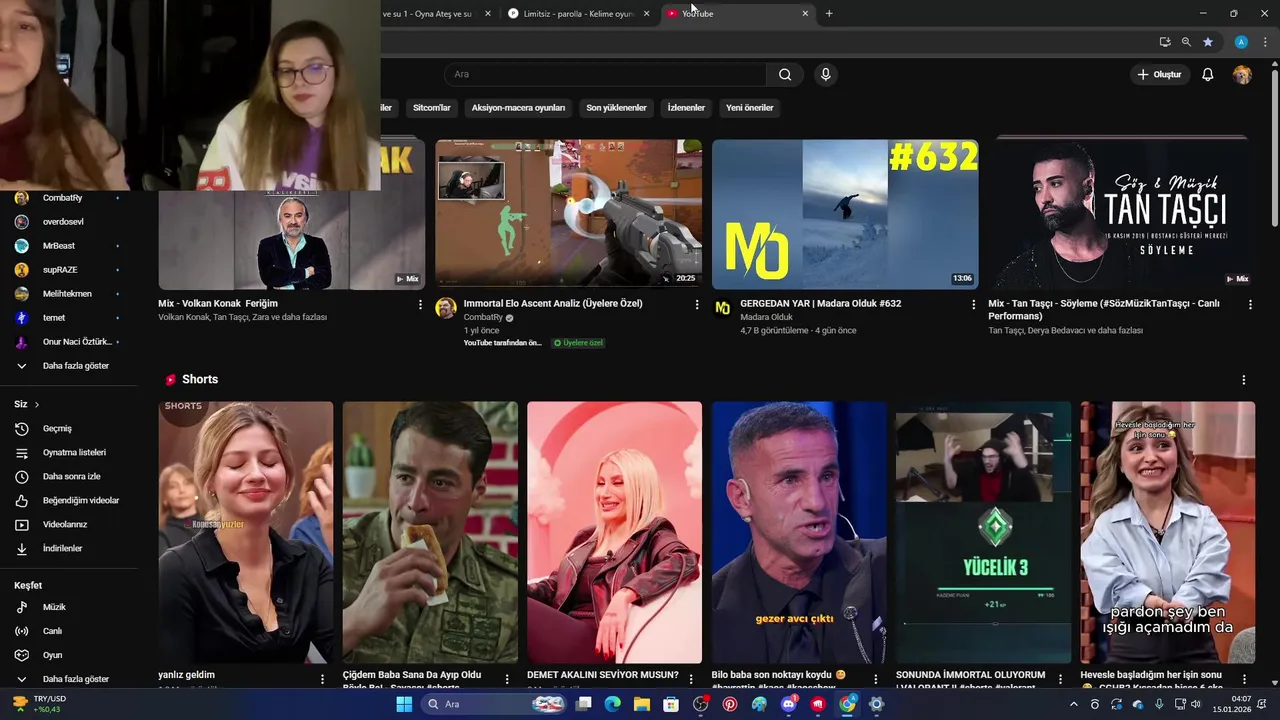Open the YÜCELİK 3 Valorant short
The width and height of the screenshot is (1280, 720).
point(983,532)
